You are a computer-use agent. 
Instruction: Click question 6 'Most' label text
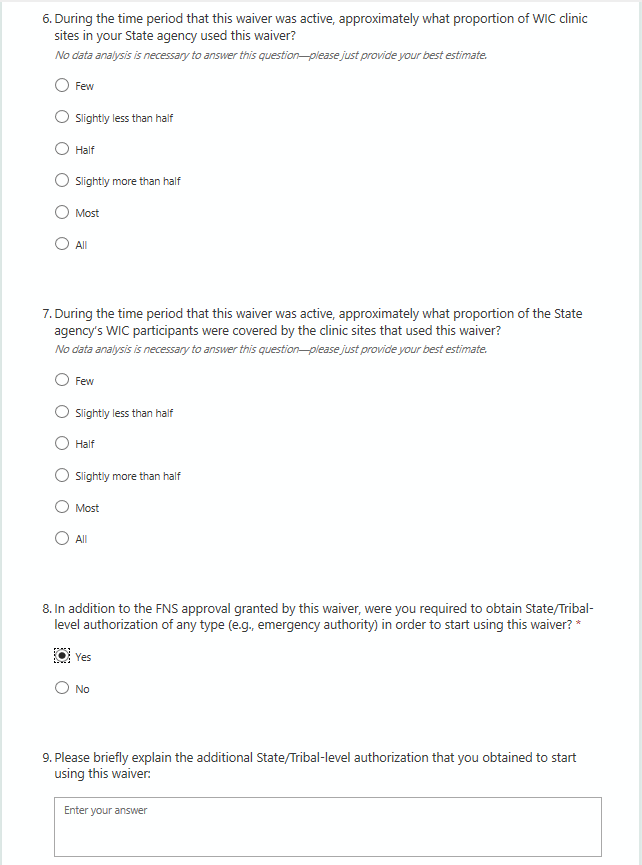pyautogui.click(x=87, y=213)
